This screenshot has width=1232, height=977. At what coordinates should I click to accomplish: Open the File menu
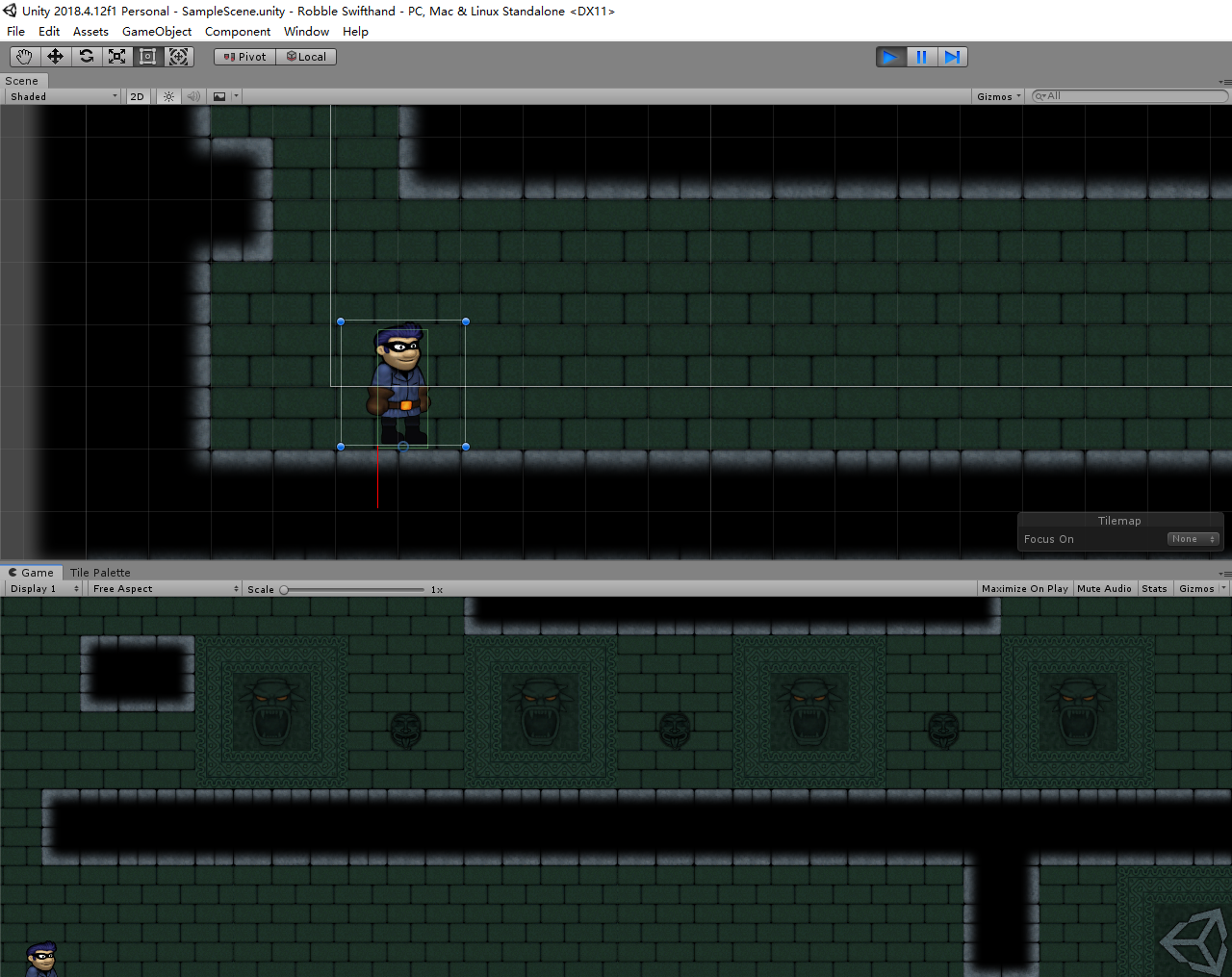point(16,32)
